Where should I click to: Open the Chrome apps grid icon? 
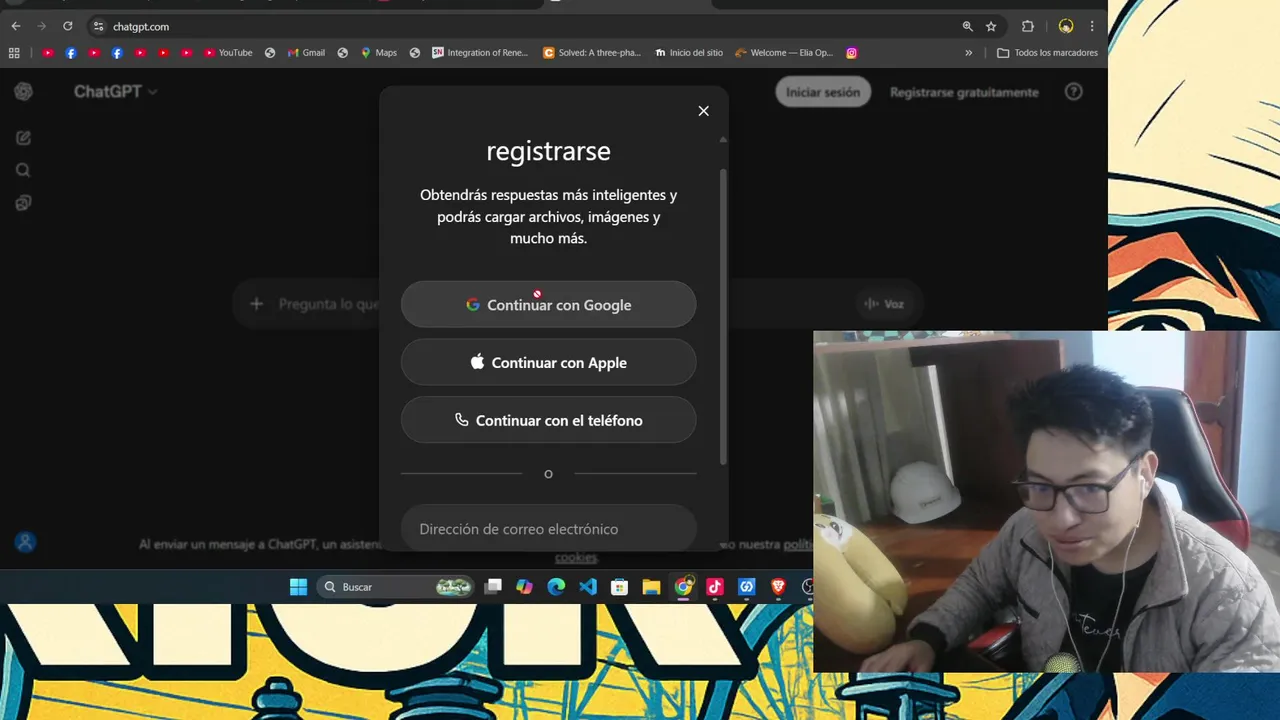(14, 53)
